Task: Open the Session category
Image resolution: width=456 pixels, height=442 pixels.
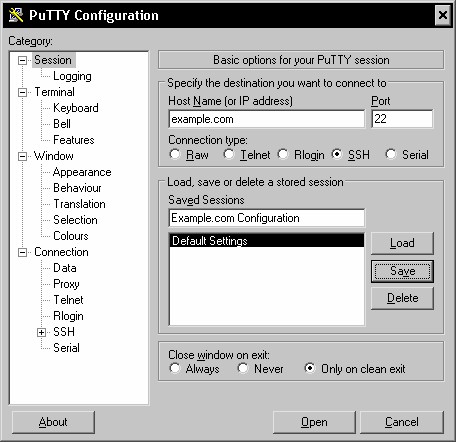Action: [53, 60]
